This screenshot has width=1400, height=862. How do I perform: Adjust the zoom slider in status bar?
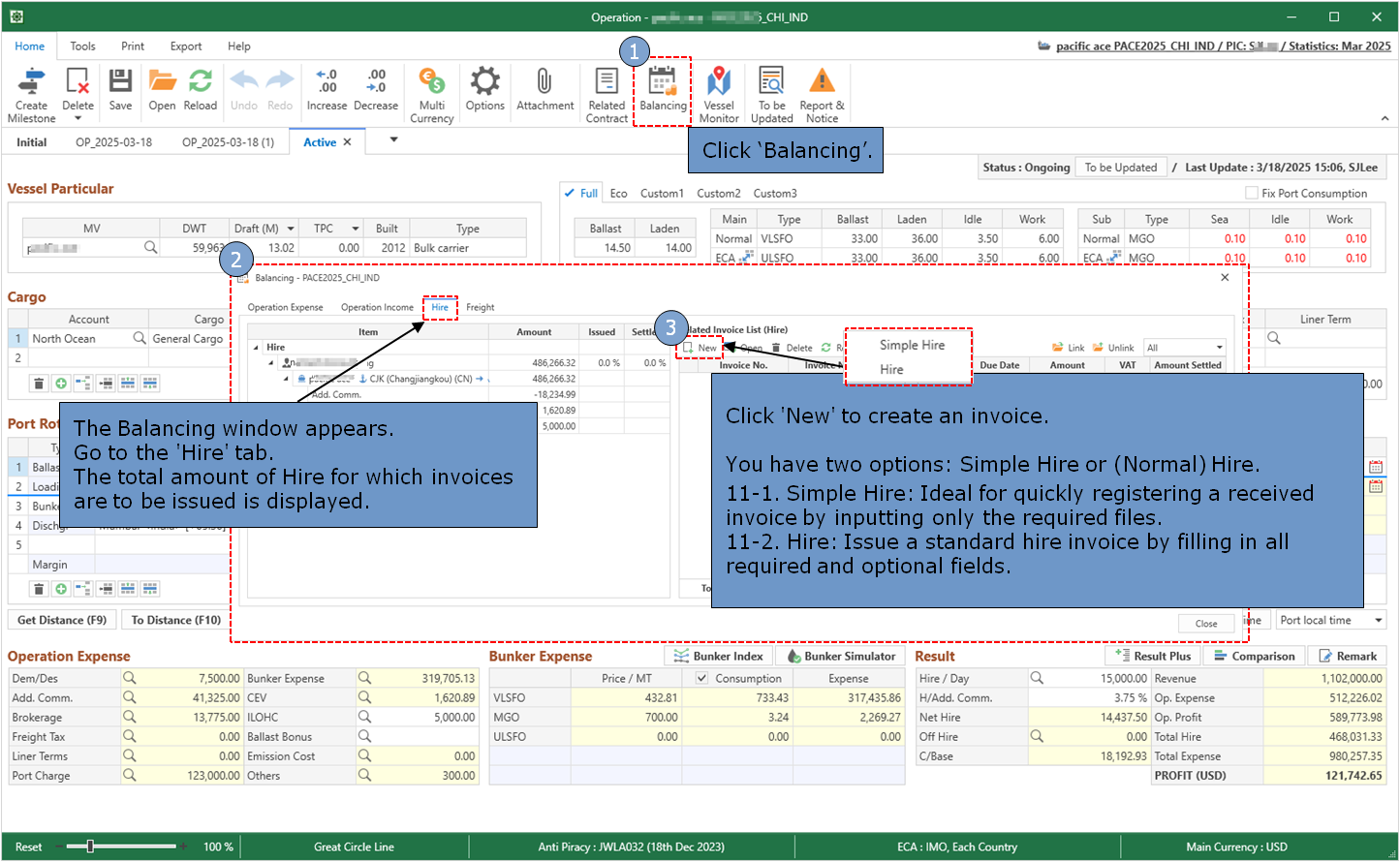coord(90,847)
